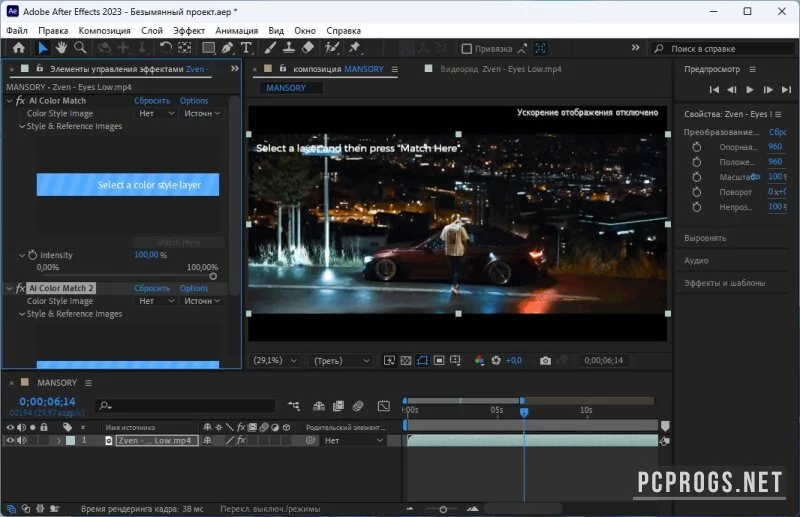Click the timeline layer search field

186,406
